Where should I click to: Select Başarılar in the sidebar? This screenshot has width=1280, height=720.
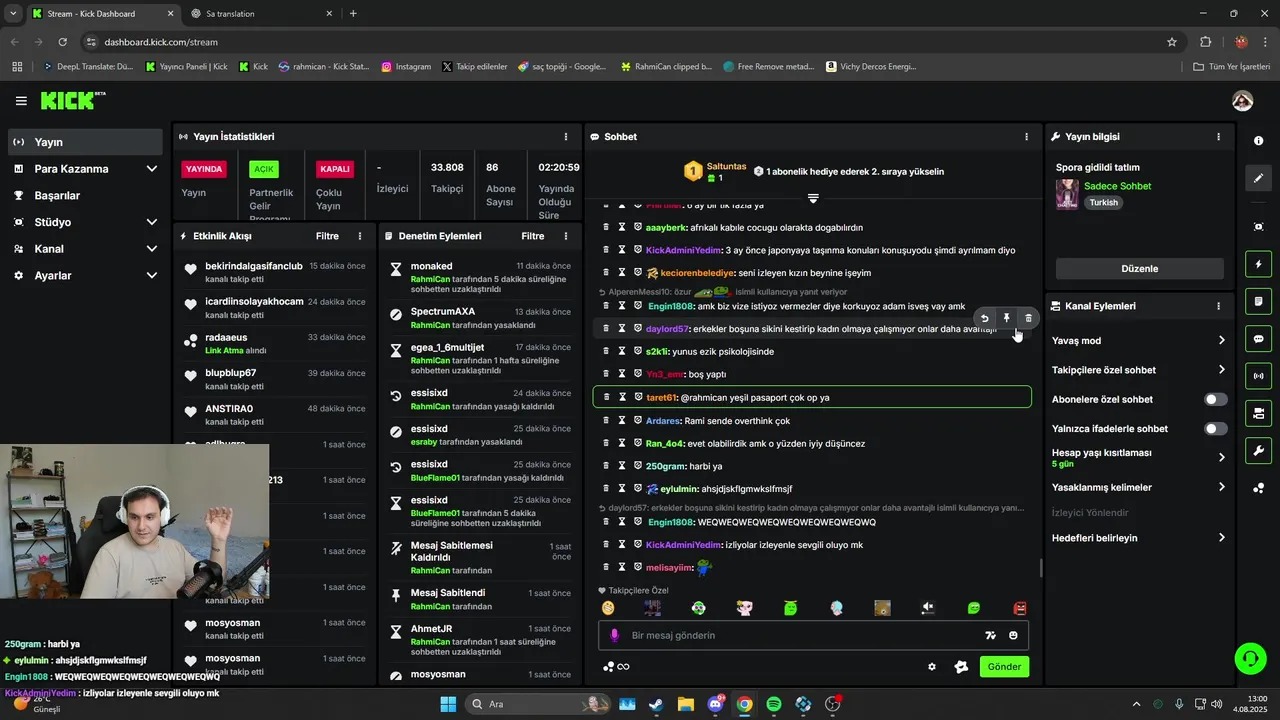click(x=85, y=195)
